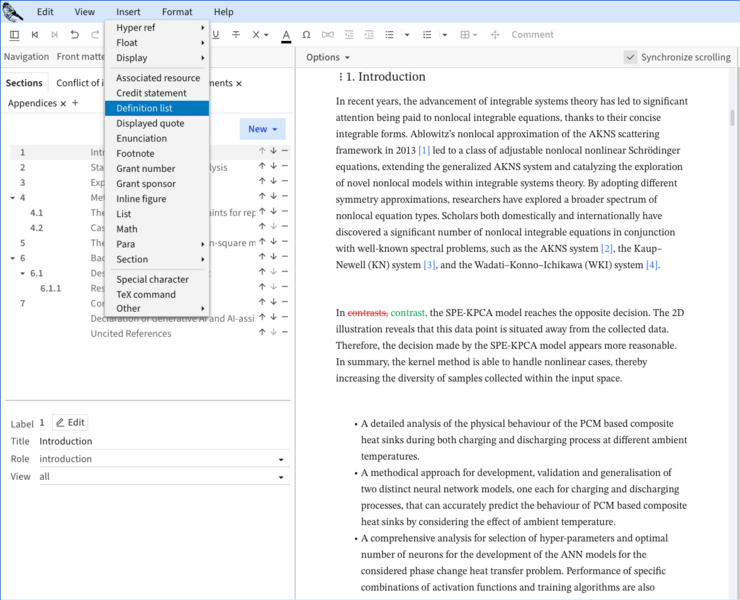This screenshot has width=740, height=600.
Task: Open the Role dropdown
Action: (x=162, y=459)
